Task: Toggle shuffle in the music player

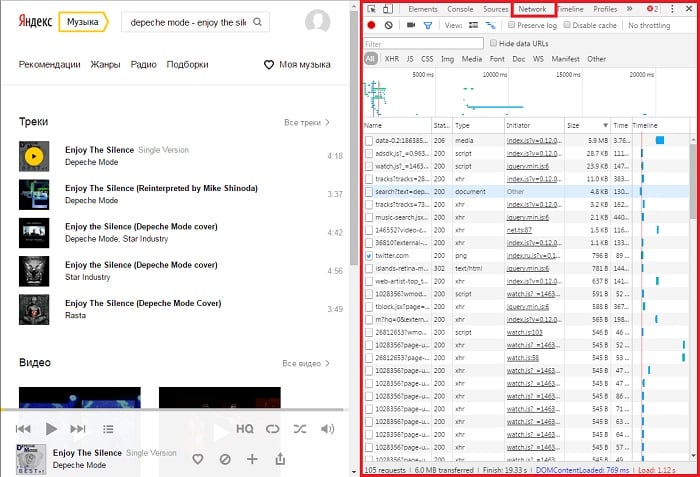Action: tap(299, 429)
